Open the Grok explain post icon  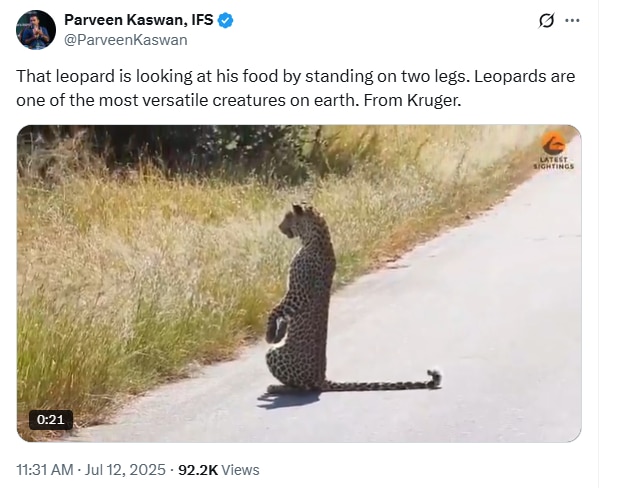click(546, 20)
